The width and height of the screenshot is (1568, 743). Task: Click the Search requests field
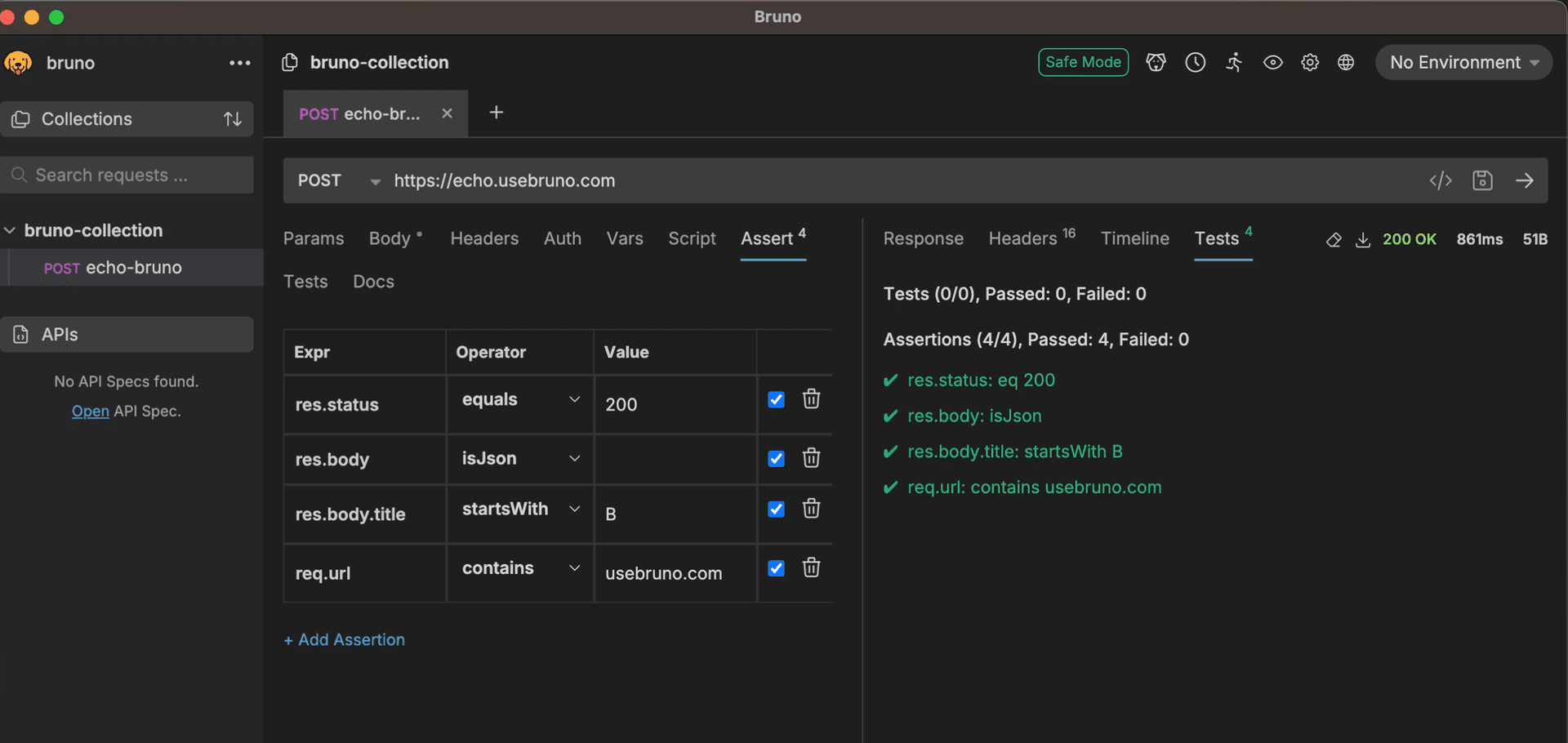tap(127, 176)
